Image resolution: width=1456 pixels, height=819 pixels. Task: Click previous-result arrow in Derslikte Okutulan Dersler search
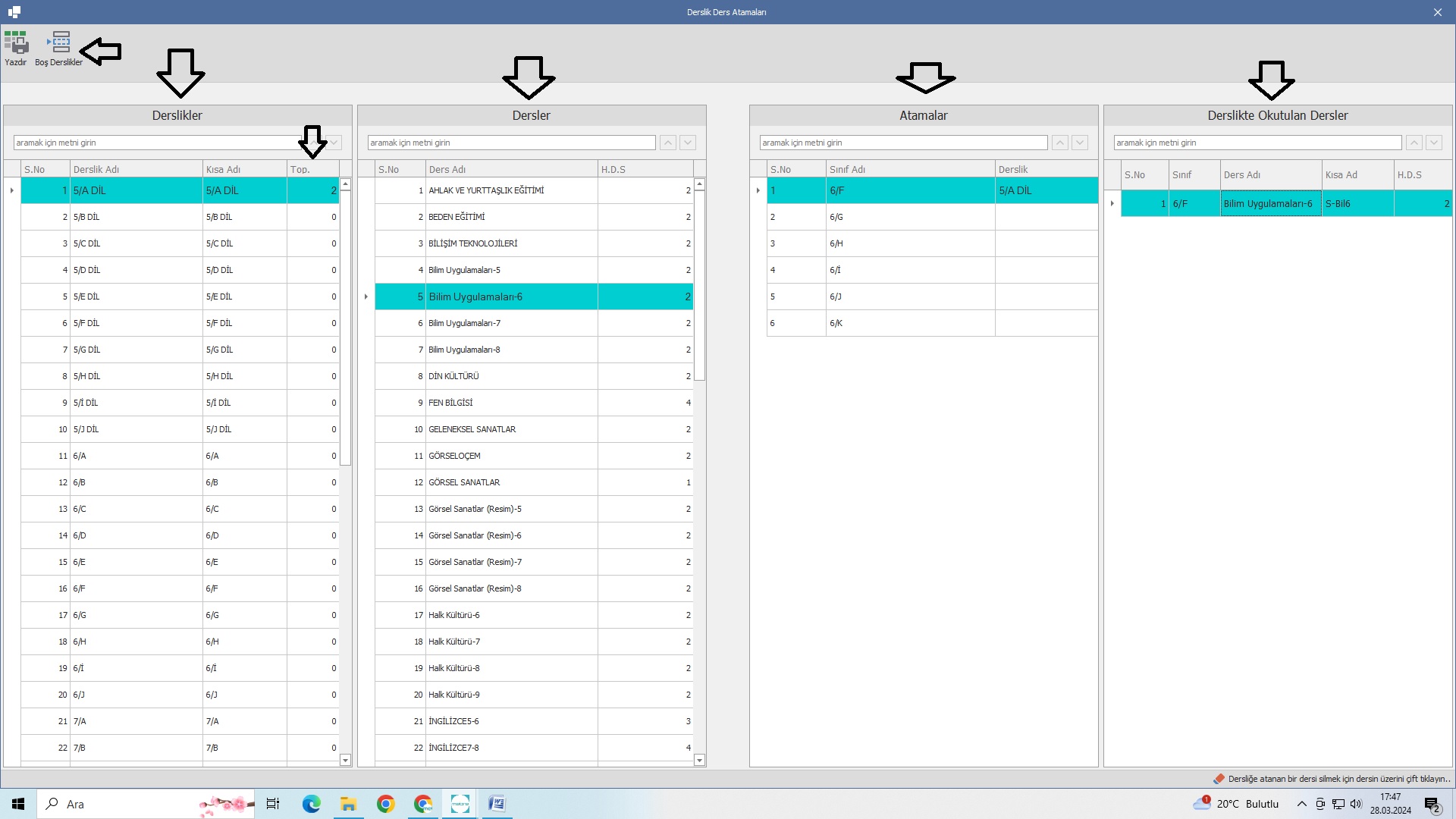pyautogui.click(x=1414, y=143)
